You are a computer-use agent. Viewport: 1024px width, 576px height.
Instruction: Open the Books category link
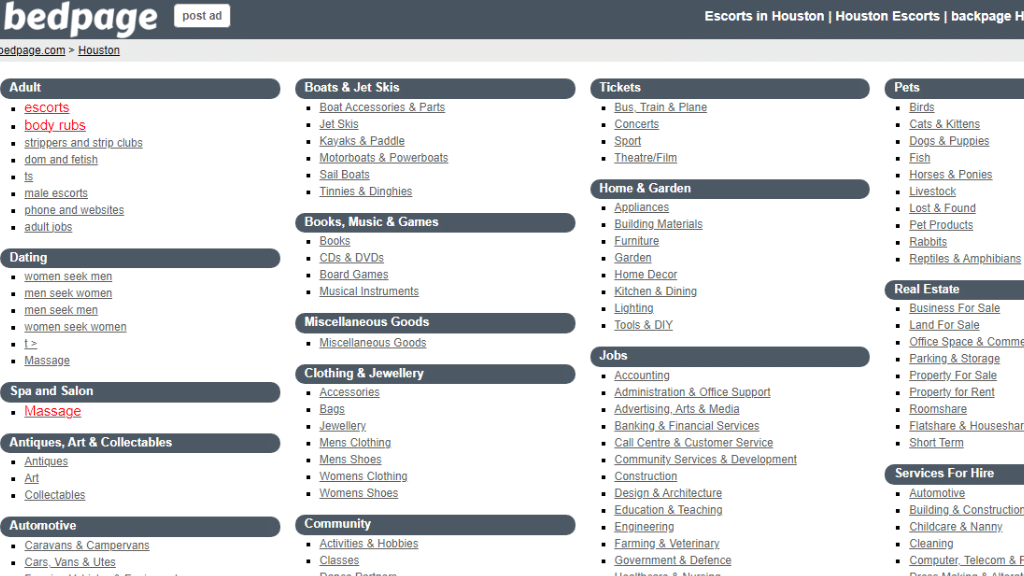point(334,241)
